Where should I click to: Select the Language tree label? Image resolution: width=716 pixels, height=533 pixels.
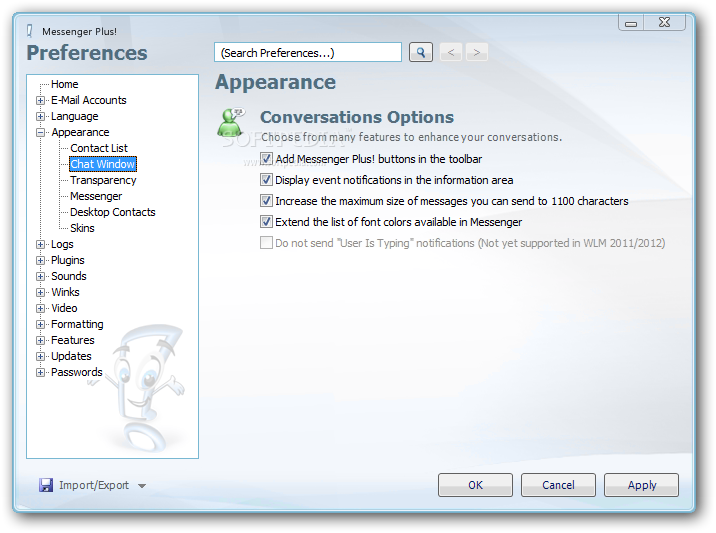[74, 116]
